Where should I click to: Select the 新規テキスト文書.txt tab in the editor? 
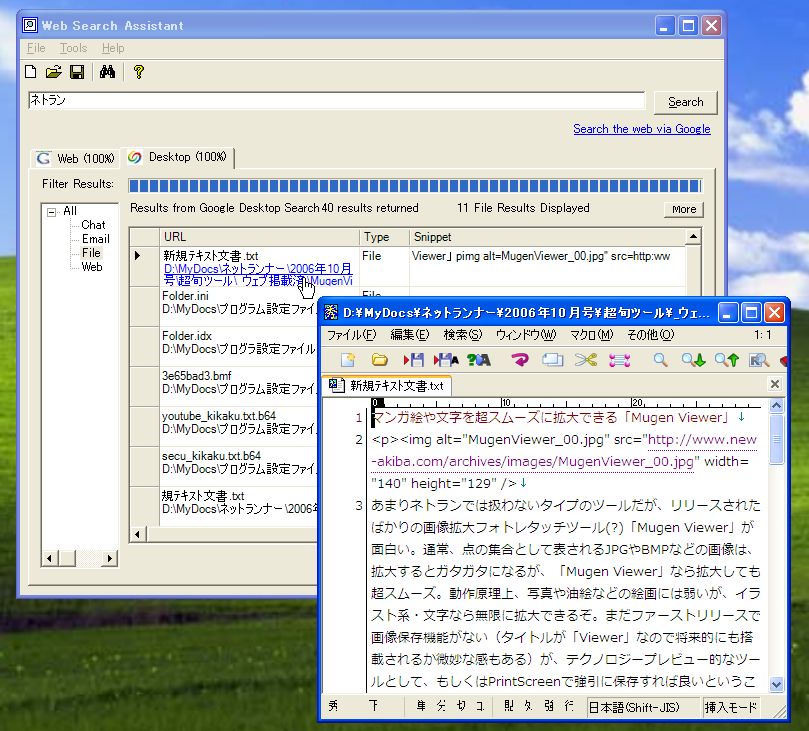[x=387, y=385]
